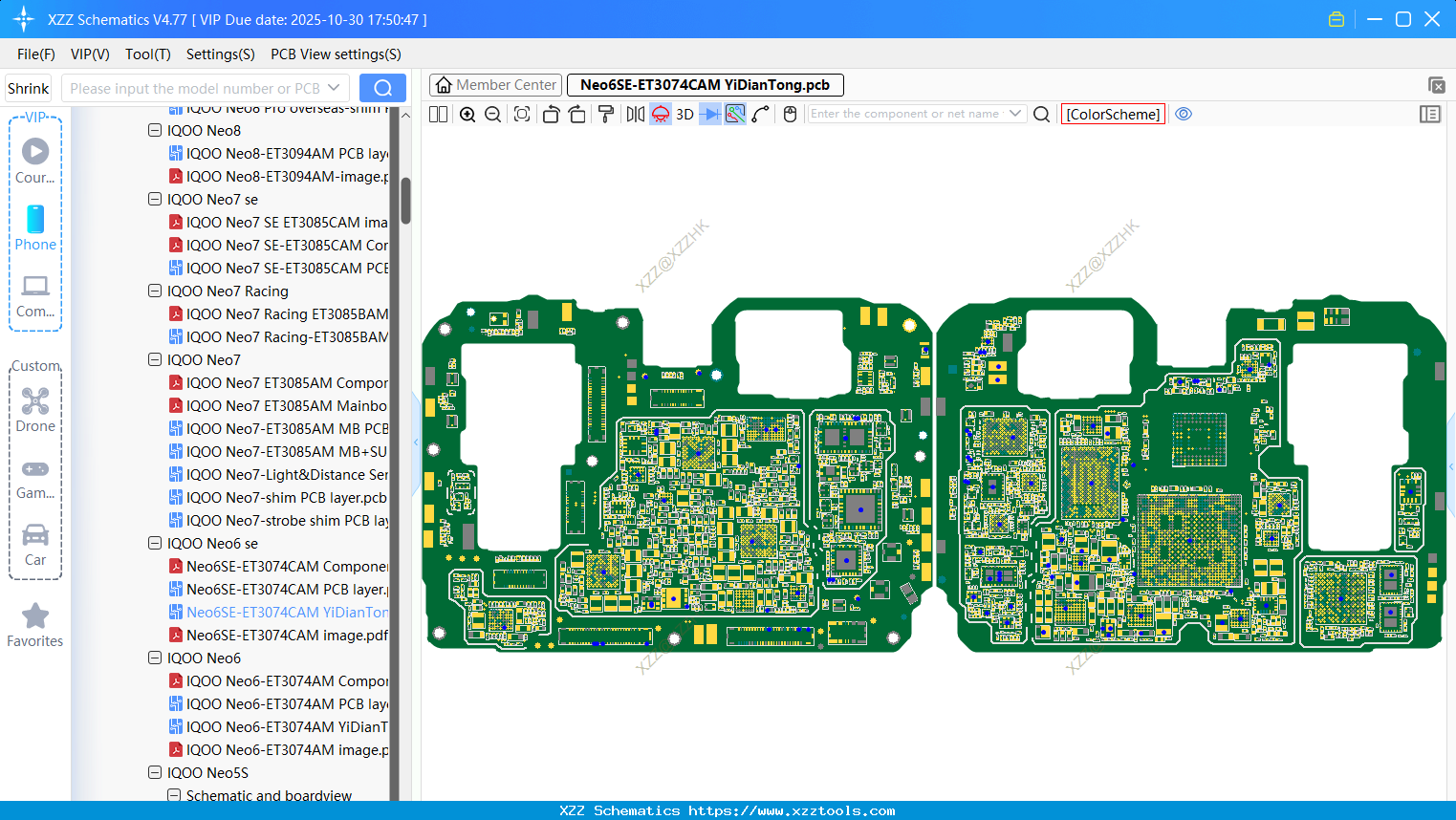Collapse the IQOO Neo7 Racing folder
This screenshot has width=1456, height=820.
coord(155,291)
